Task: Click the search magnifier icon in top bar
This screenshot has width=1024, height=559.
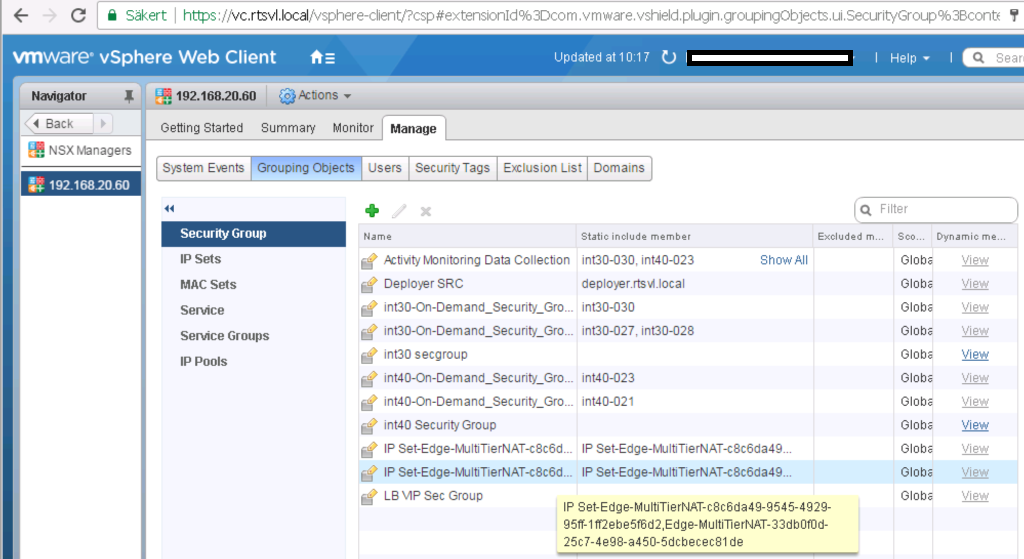Action: pyautogui.click(x=978, y=58)
